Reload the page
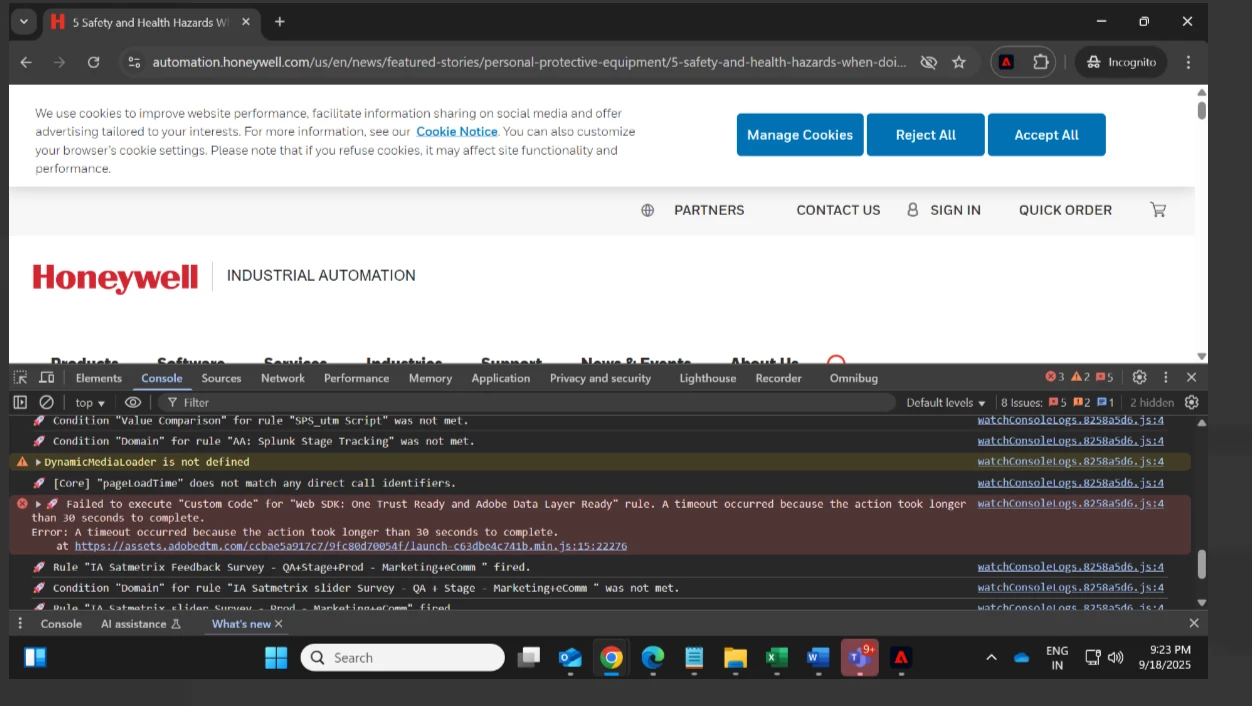The height and width of the screenshot is (706, 1252). [93, 62]
